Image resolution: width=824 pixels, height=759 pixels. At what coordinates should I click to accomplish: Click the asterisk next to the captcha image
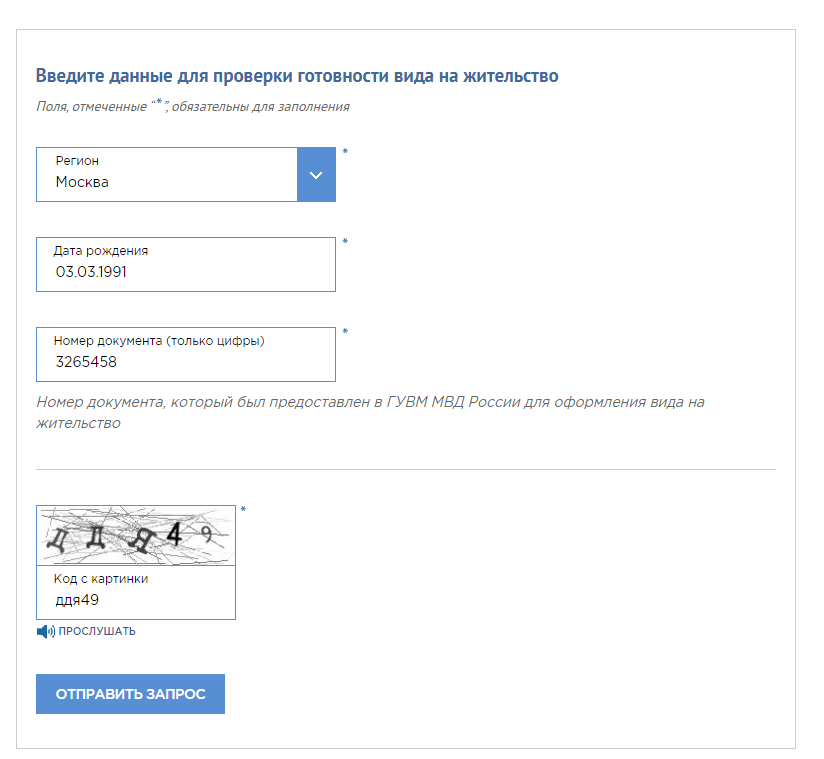pyautogui.click(x=243, y=510)
